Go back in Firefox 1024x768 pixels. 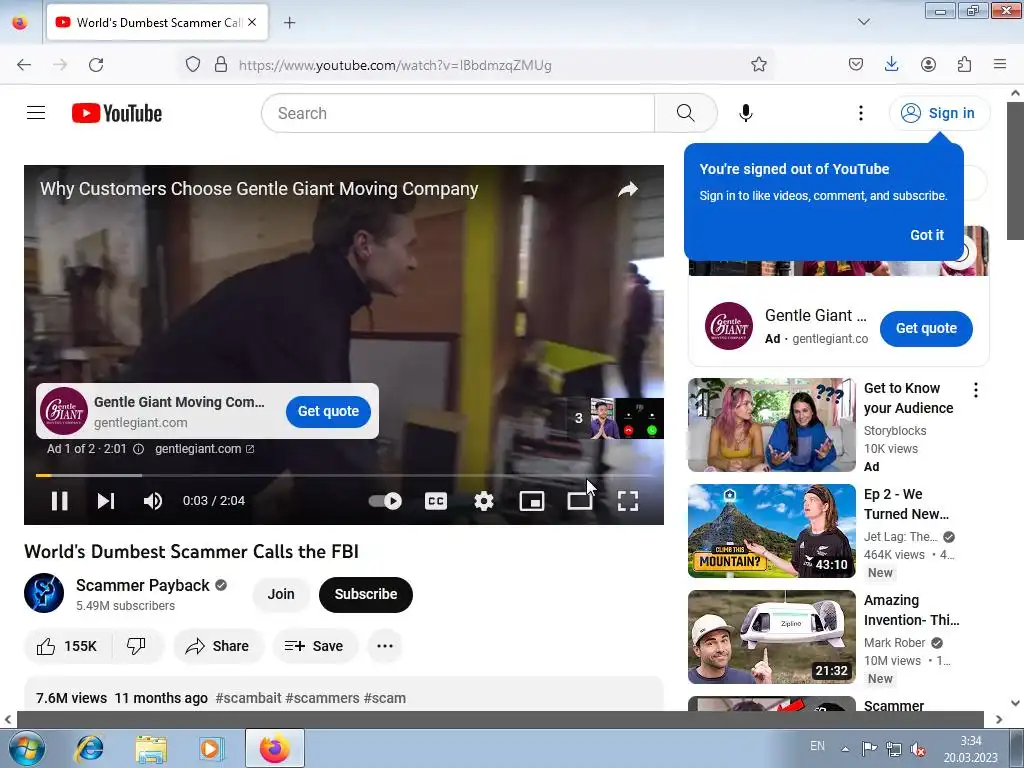[x=24, y=65]
